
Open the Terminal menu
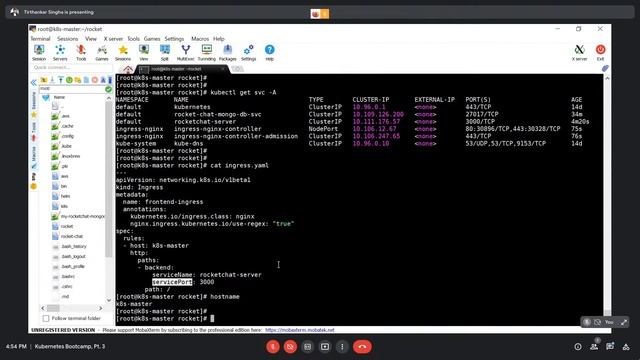[40, 39]
